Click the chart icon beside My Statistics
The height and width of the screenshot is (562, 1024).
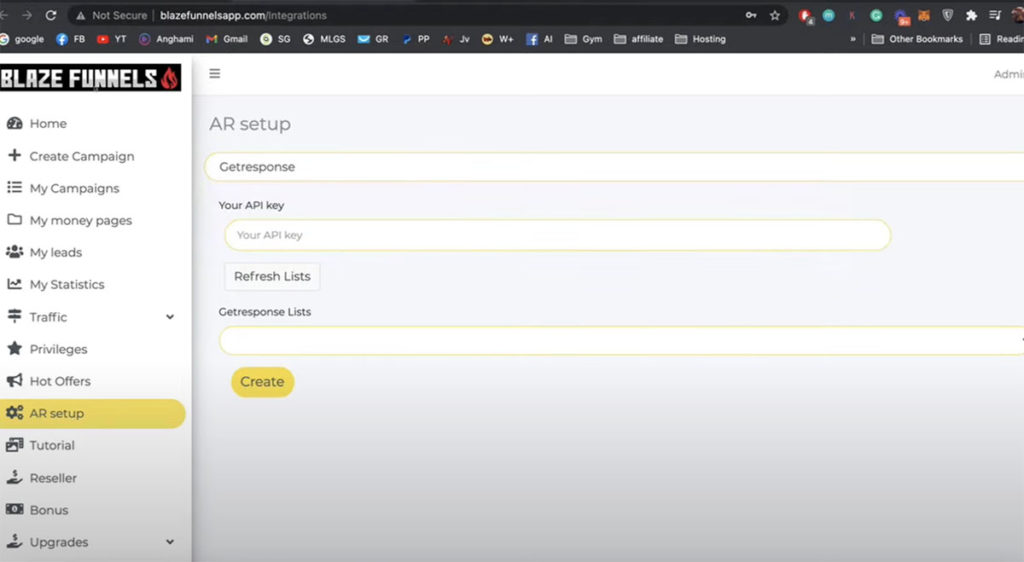coord(14,283)
